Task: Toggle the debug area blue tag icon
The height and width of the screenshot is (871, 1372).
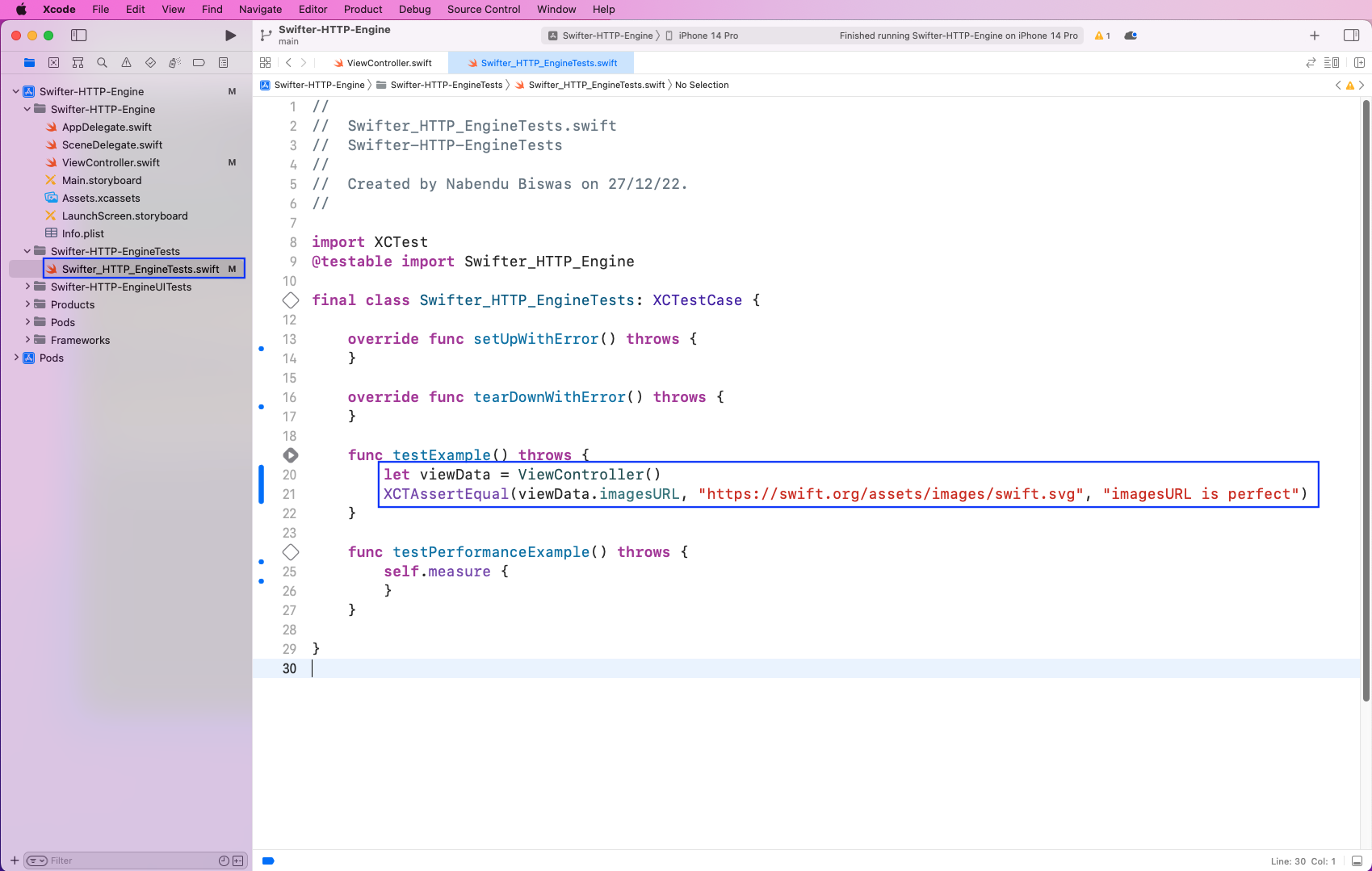Action: pos(268,861)
